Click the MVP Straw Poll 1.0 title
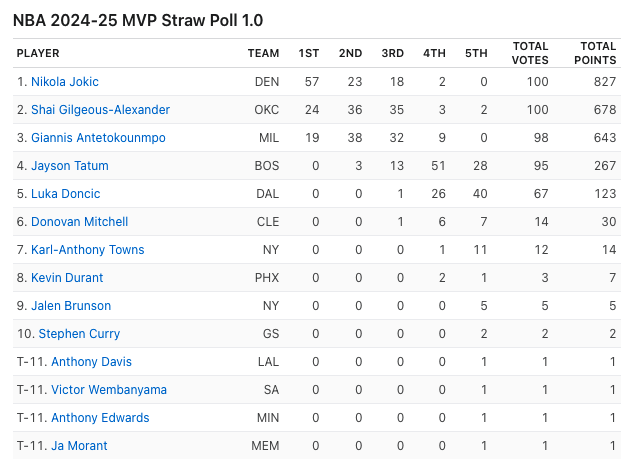This screenshot has width=634, height=469. (x=138, y=20)
